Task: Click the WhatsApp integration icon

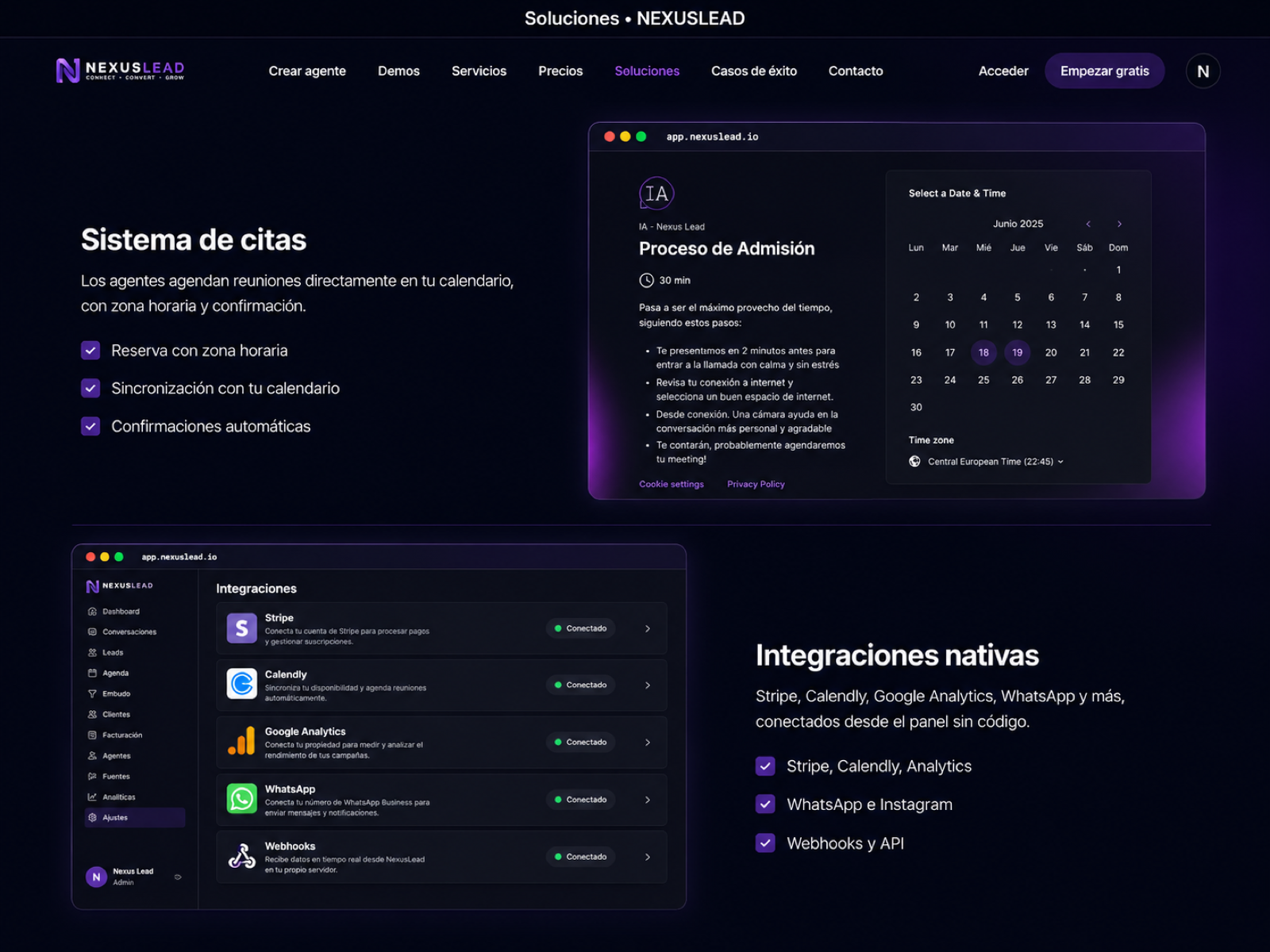Action: [x=242, y=798]
